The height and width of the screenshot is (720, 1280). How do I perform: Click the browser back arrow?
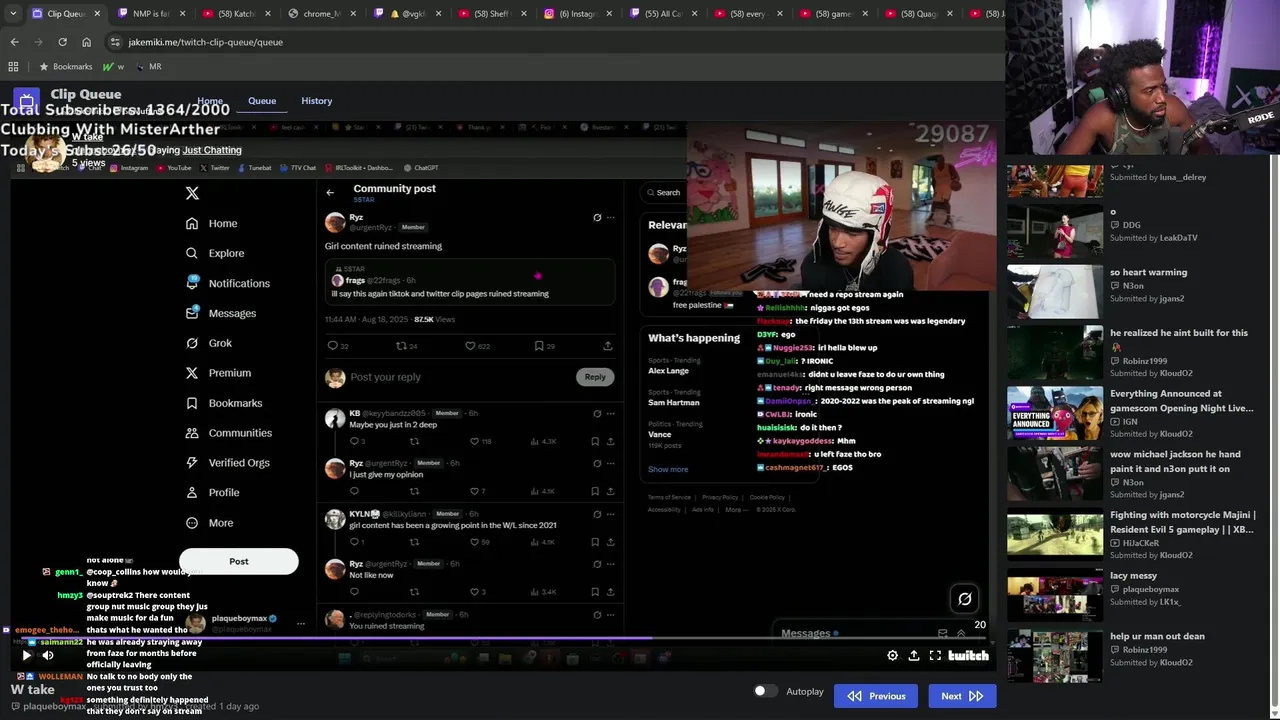pyautogui.click(x=14, y=42)
